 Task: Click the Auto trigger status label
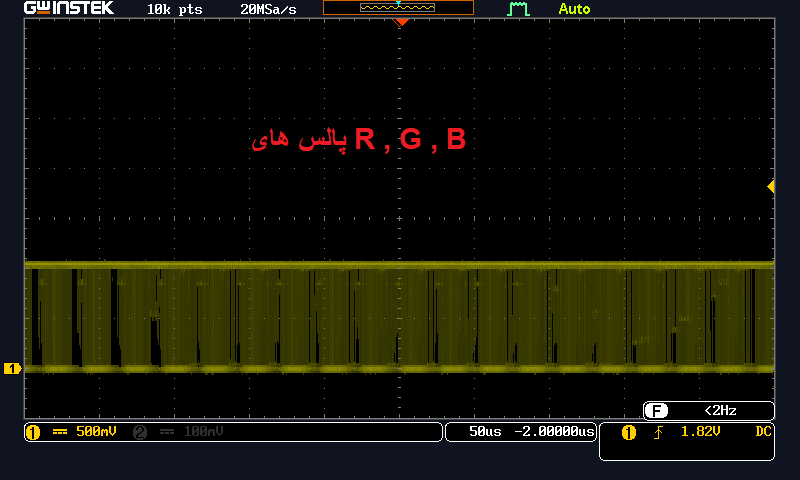tap(574, 9)
